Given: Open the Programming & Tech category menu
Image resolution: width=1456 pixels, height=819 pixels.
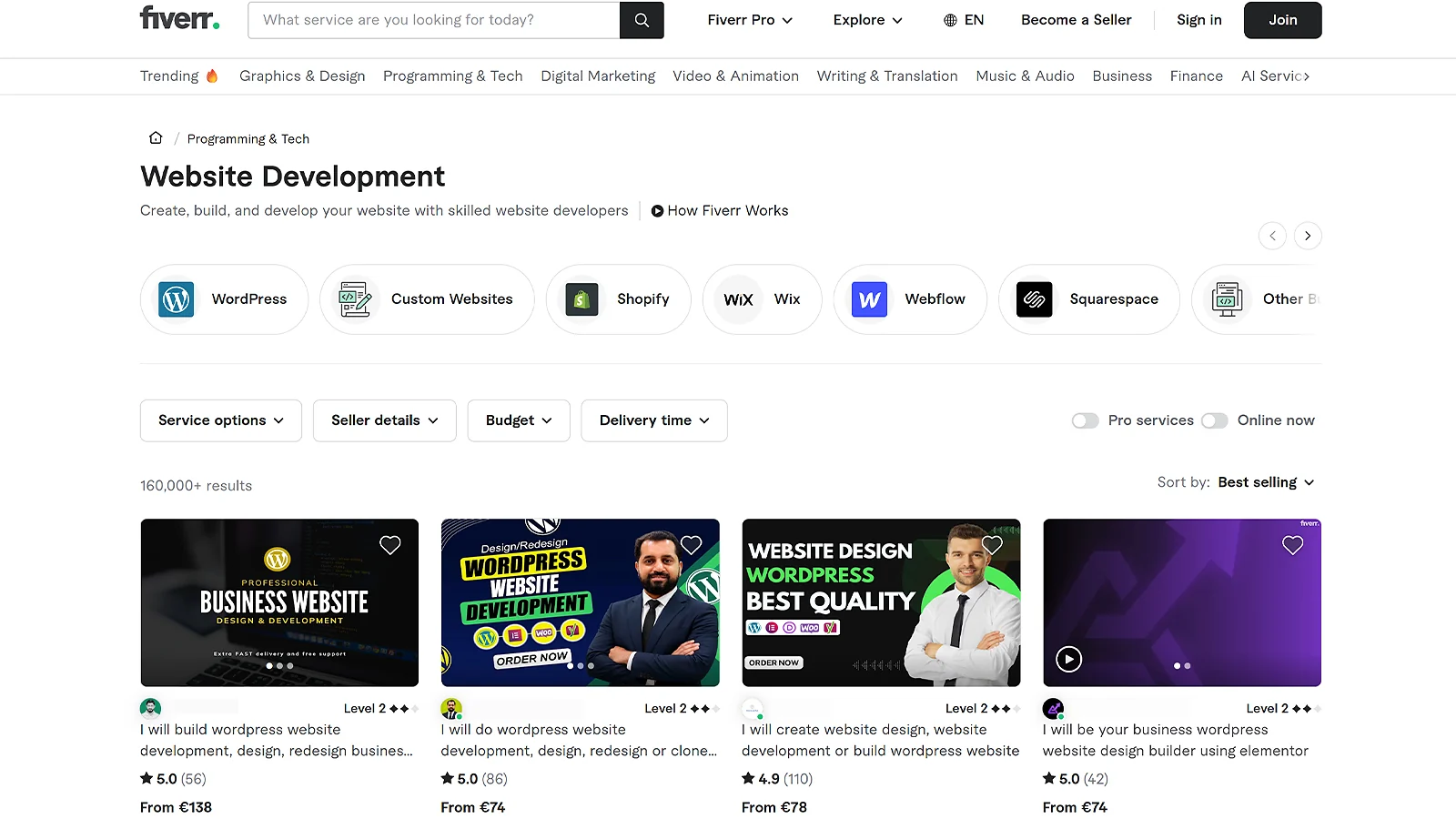Looking at the screenshot, I should pos(453,76).
